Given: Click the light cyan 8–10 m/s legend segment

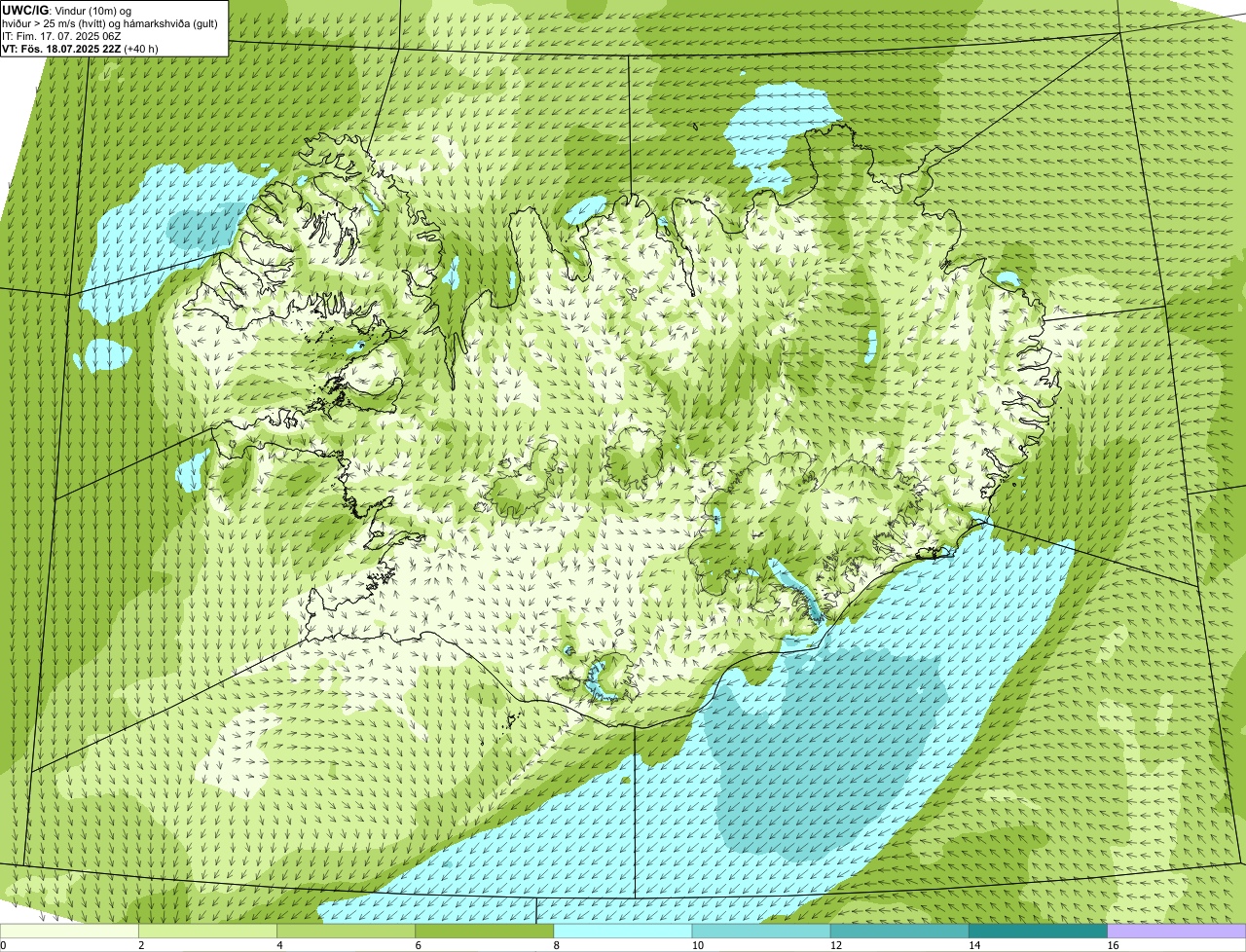Looking at the screenshot, I should pos(623,931).
